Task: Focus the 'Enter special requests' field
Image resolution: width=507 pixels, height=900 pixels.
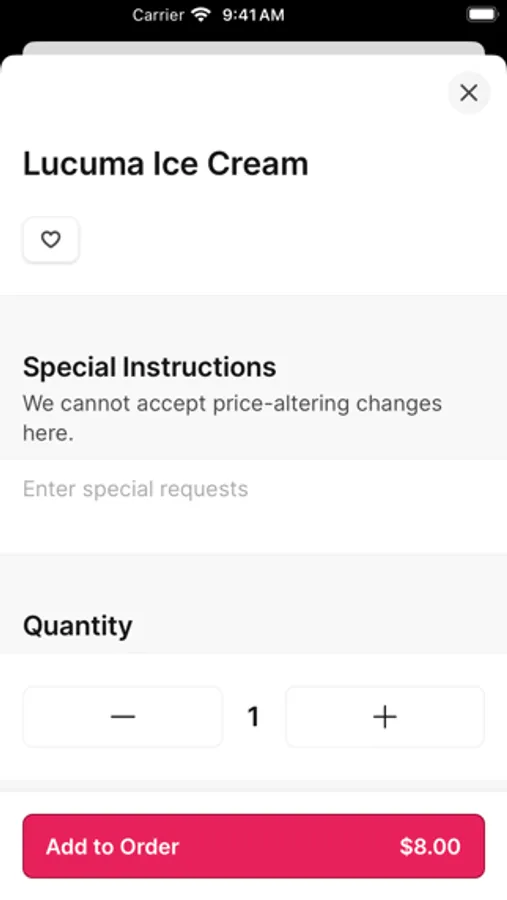Action: tap(253, 505)
